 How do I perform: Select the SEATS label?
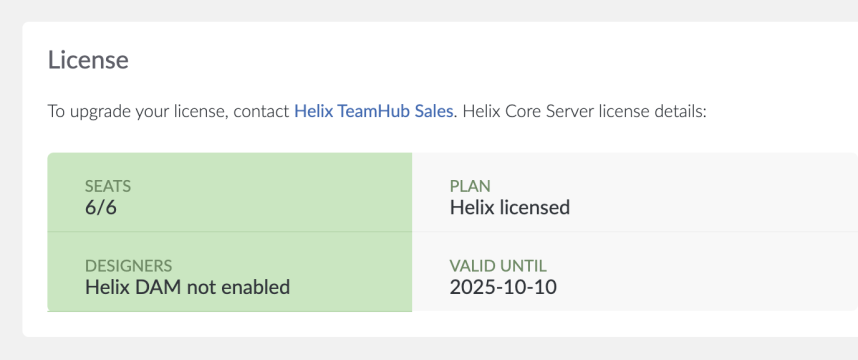pyautogui.click(x=108, y=187)
